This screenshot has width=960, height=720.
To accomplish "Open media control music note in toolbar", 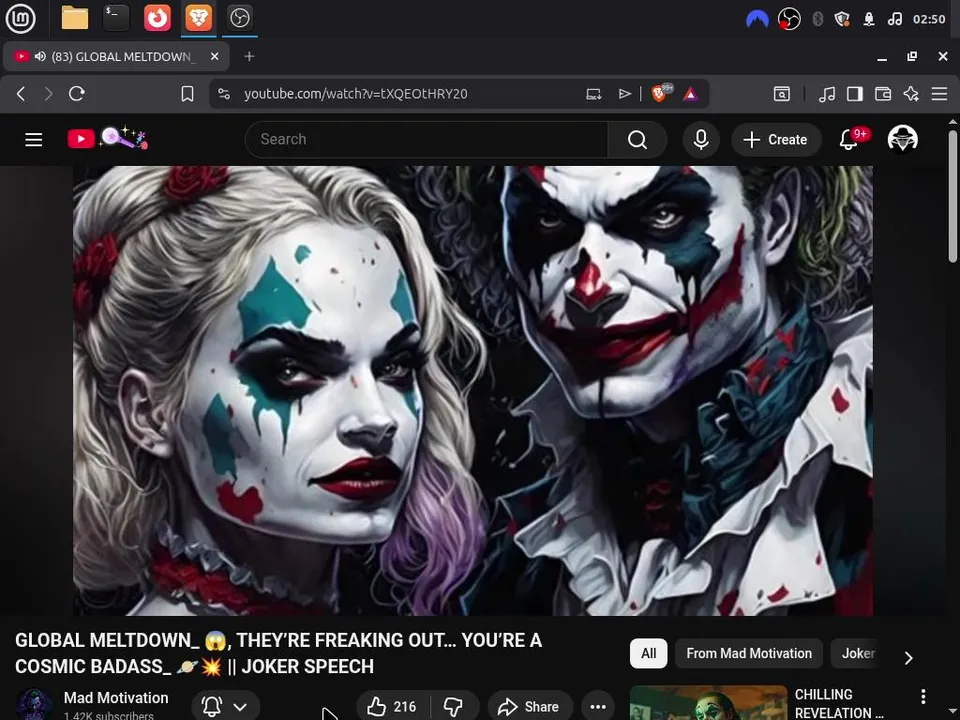I will 827,94.
